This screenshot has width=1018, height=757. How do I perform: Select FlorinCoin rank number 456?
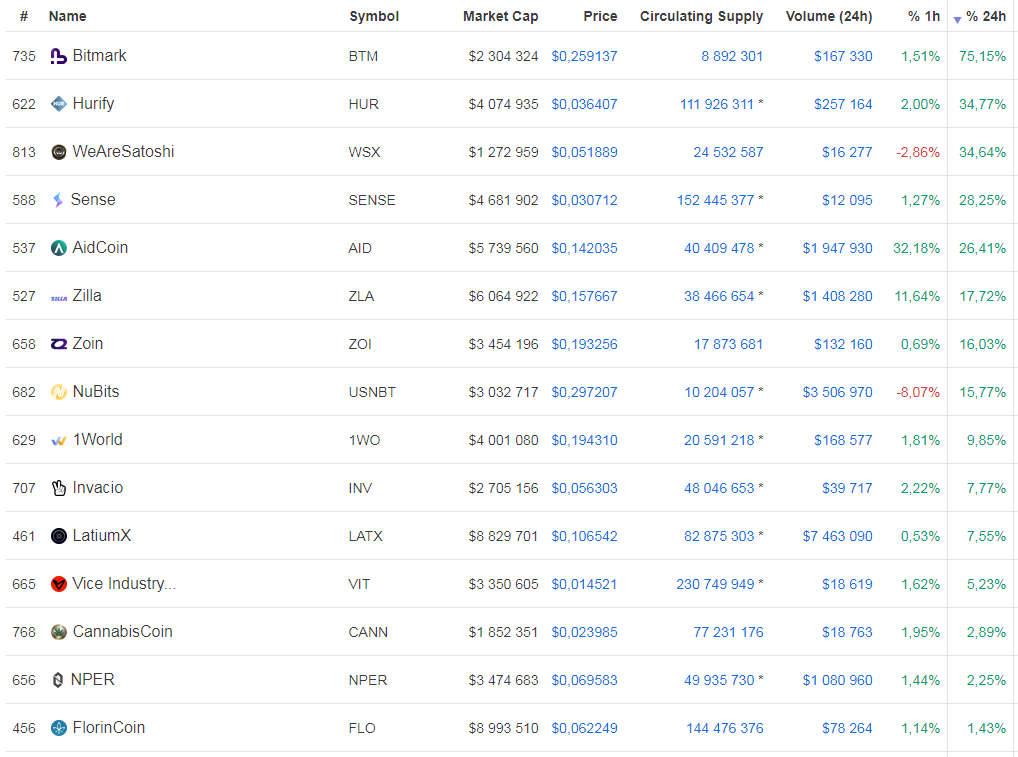pos(24,729)
